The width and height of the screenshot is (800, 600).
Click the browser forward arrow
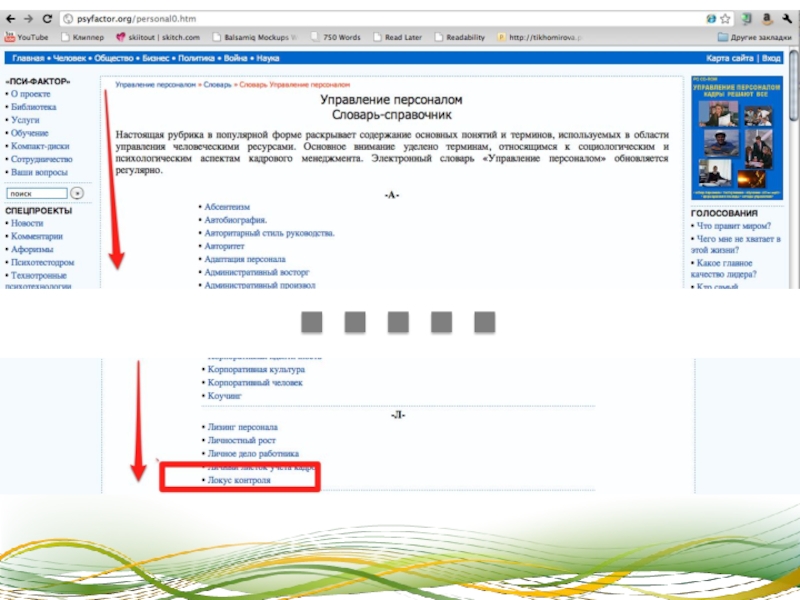pos(29,19)
